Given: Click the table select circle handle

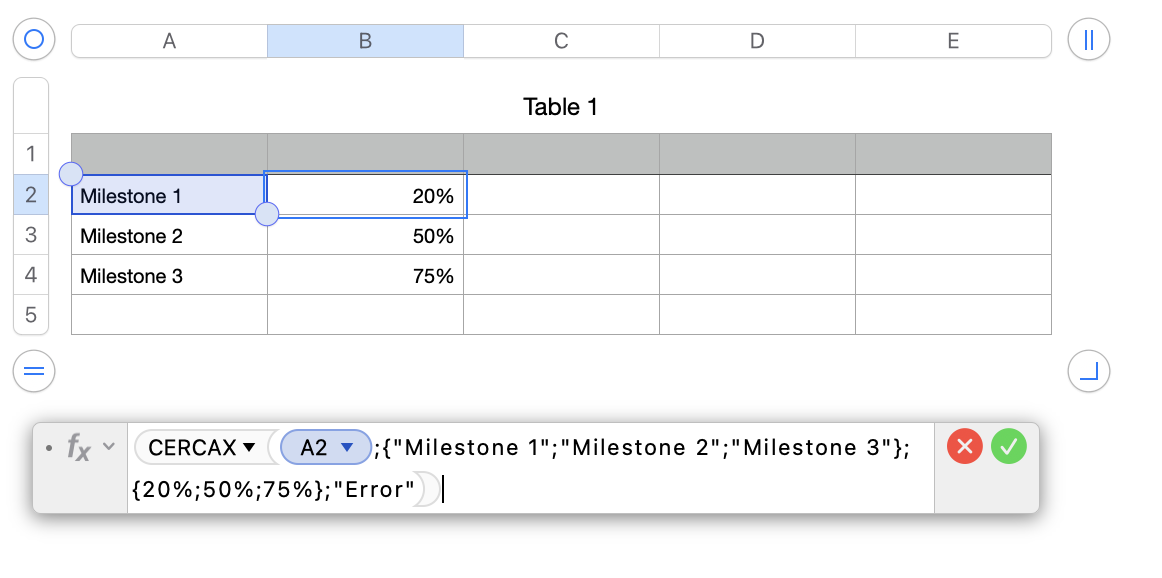Looking at the screenshot, I should click(34, 40).
